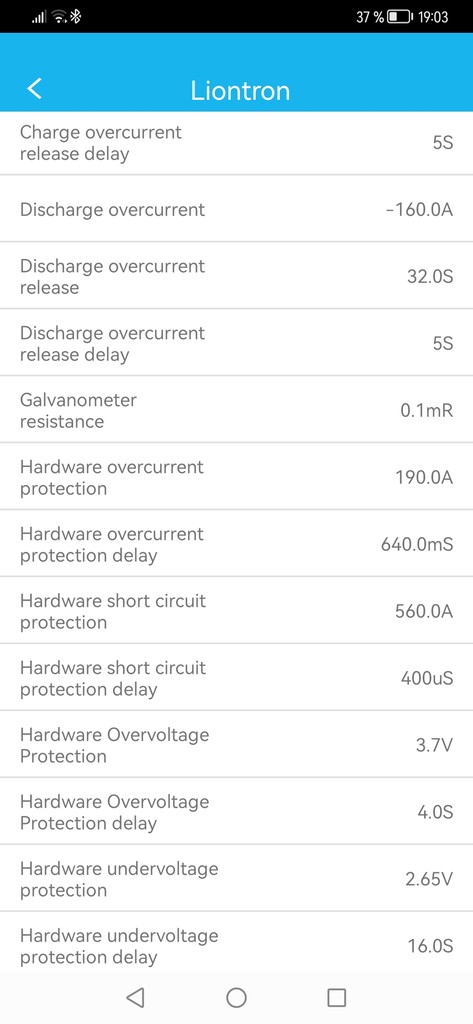
Task: Tap the back arrow in Liontron header
Action: (x=35, y=88)
